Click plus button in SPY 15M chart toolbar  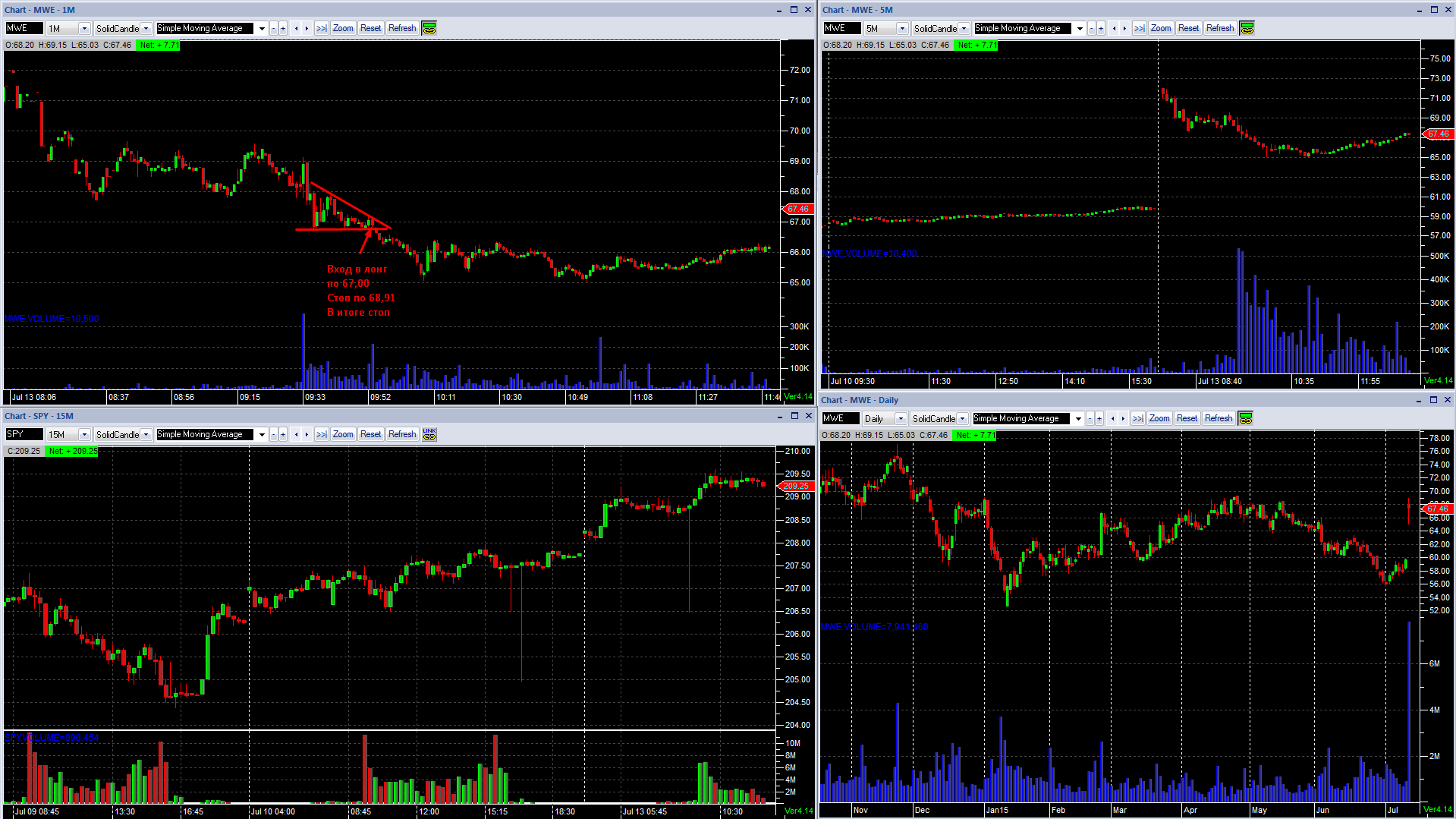point(283,434)
